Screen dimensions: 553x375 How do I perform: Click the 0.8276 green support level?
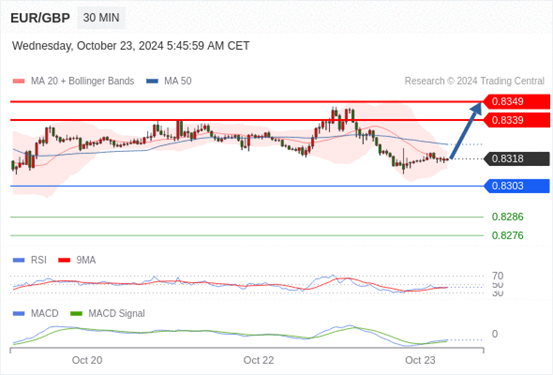[508, 235]
